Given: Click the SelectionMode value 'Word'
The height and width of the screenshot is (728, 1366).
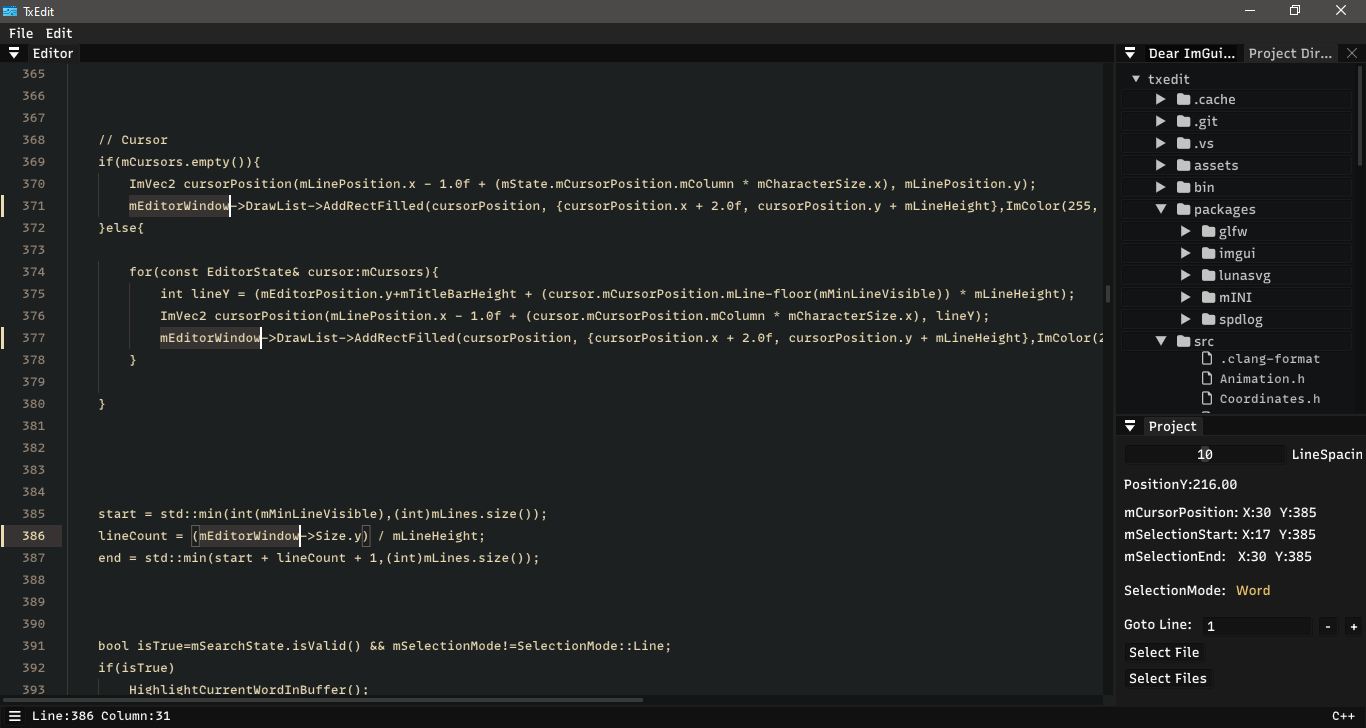Looking at the screenshot, I should [x=1253, y=590].
